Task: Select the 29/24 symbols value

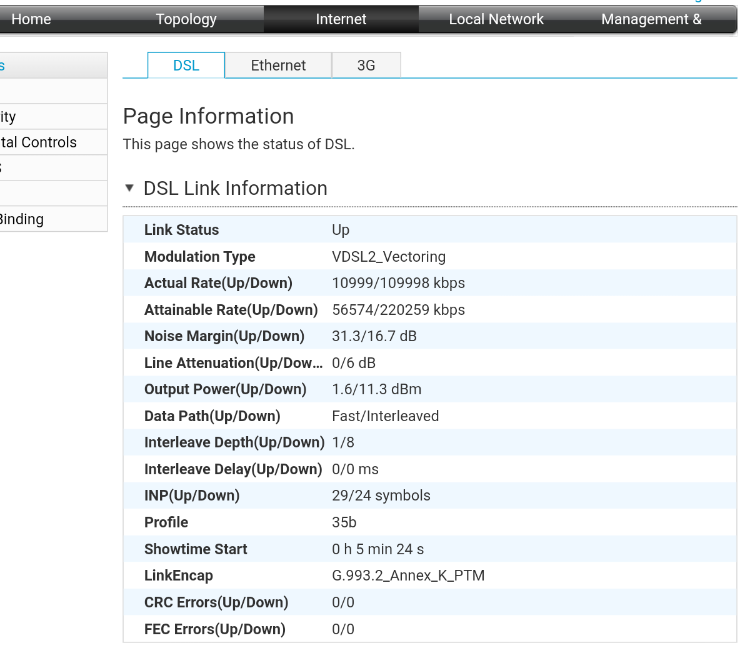Action: [381, 495]
